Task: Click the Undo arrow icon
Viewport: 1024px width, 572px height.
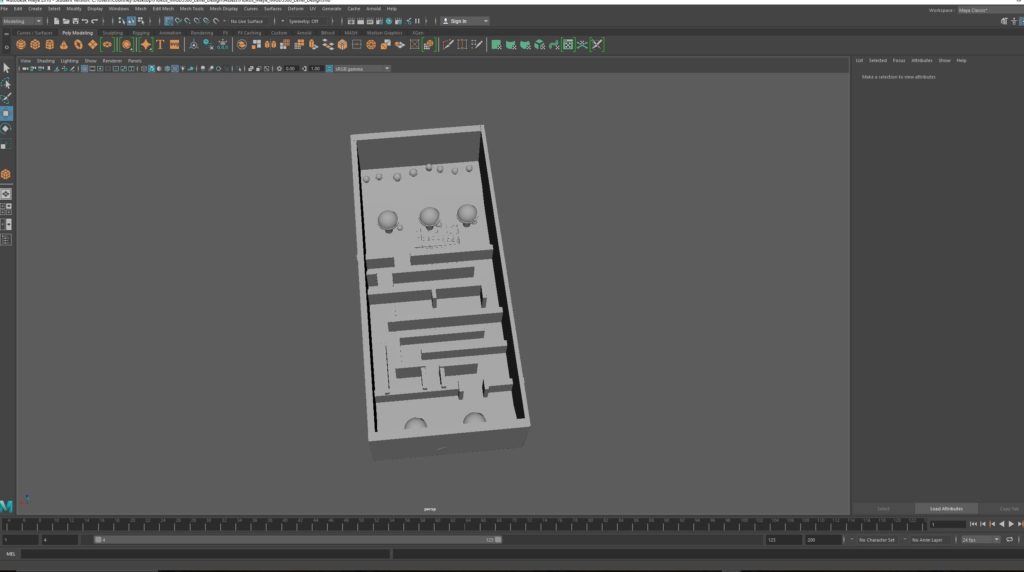Action: (x=85, y=21)
